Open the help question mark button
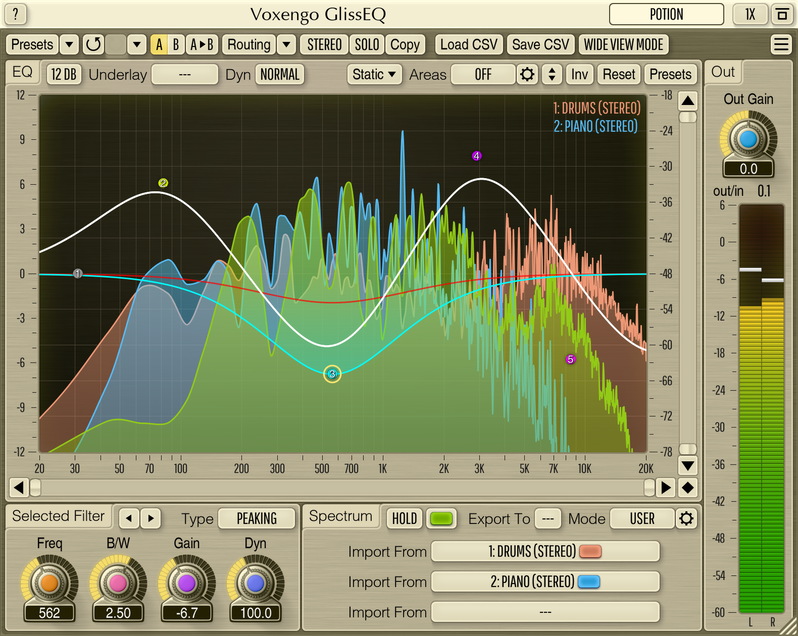The height and width of the screenshot is (636, 798). pyautogui.click(x=15, y=14)
